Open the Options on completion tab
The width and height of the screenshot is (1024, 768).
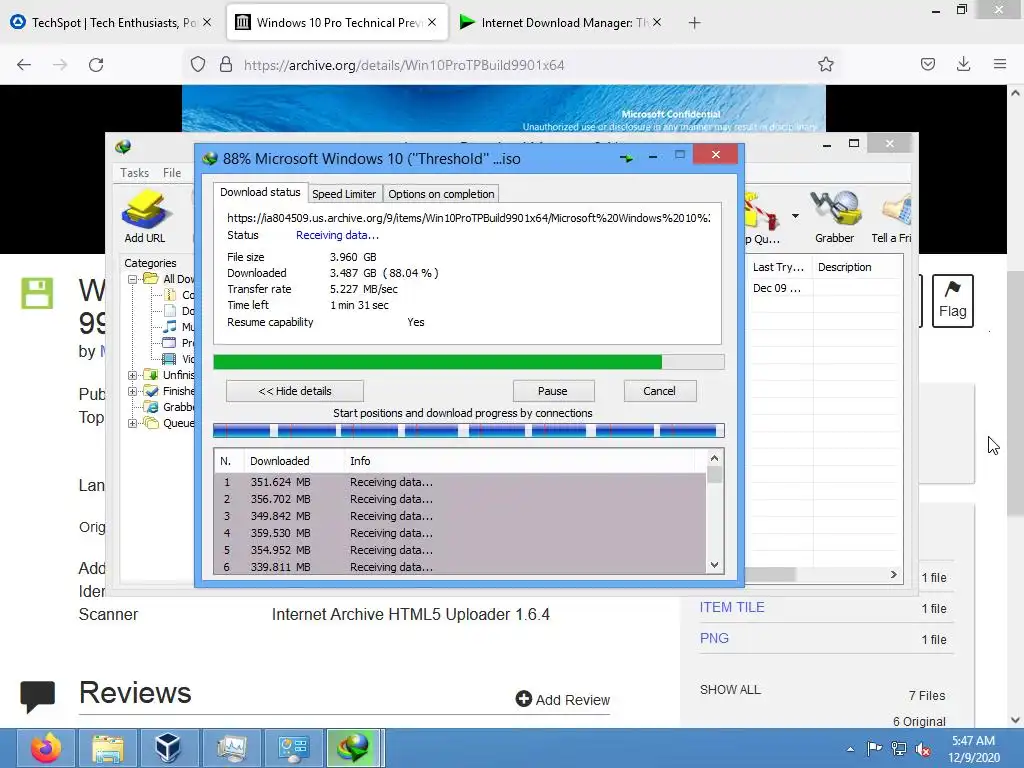pos(441,194)
